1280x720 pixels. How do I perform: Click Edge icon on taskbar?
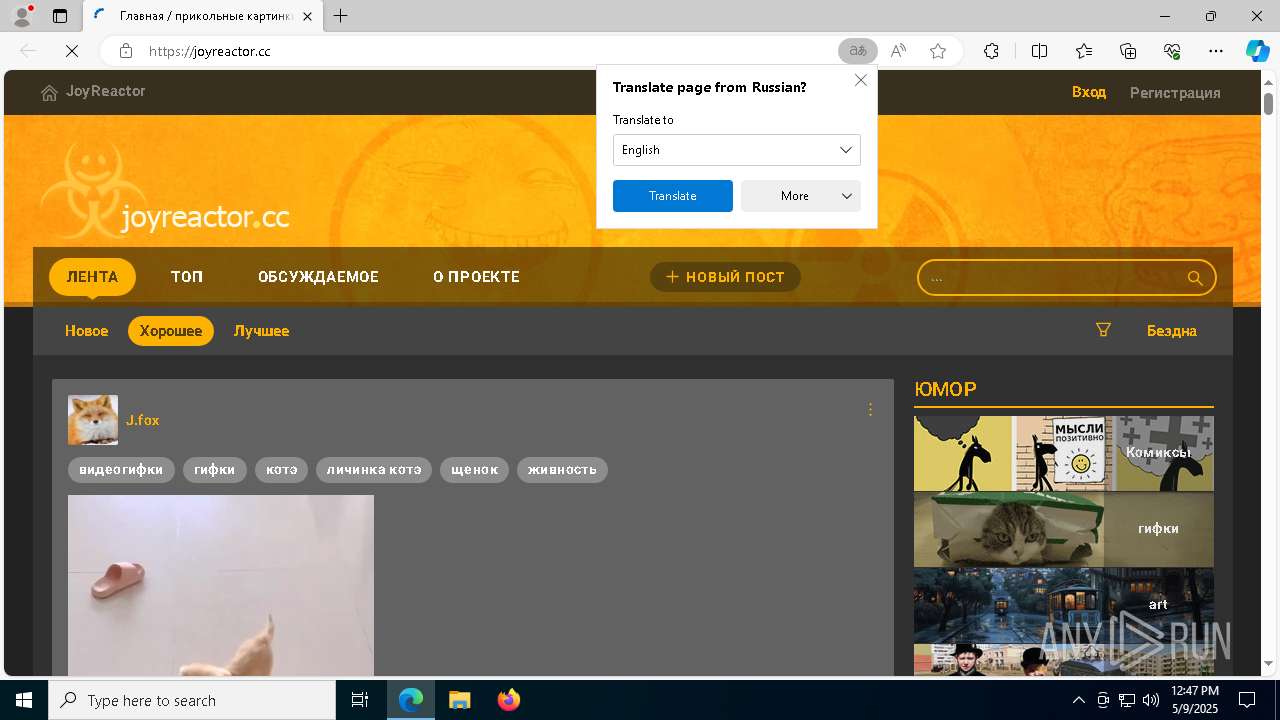coord(411,700)
